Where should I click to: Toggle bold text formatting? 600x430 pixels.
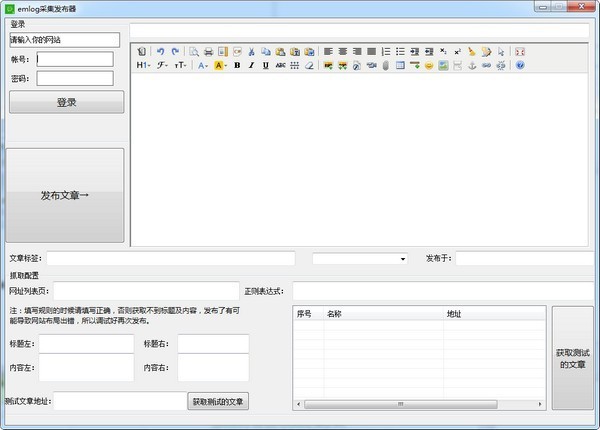[237, 65]
